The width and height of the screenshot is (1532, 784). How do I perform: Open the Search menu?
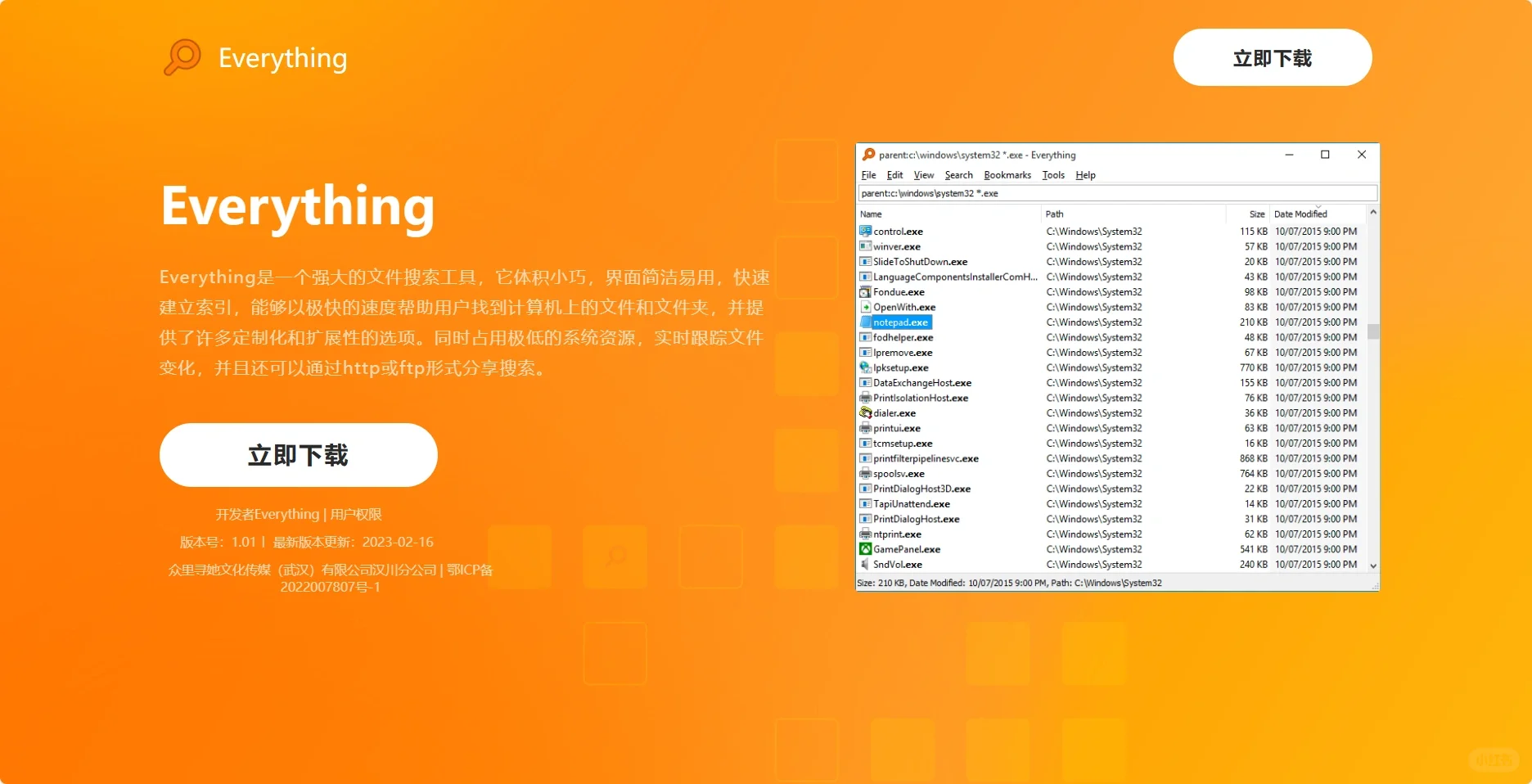[959, 175]
